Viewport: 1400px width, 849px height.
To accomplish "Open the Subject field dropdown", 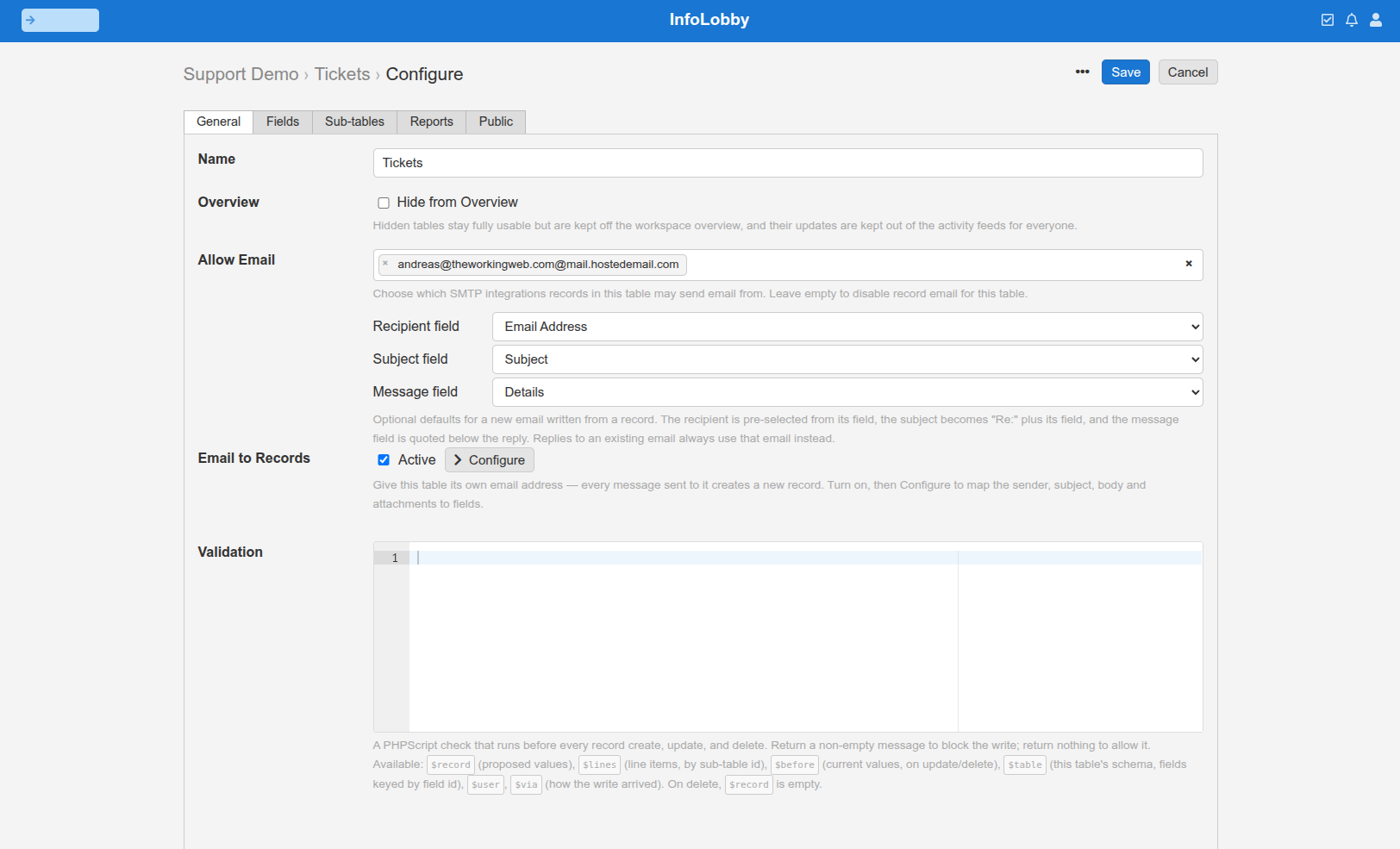I will click(847, 359).
